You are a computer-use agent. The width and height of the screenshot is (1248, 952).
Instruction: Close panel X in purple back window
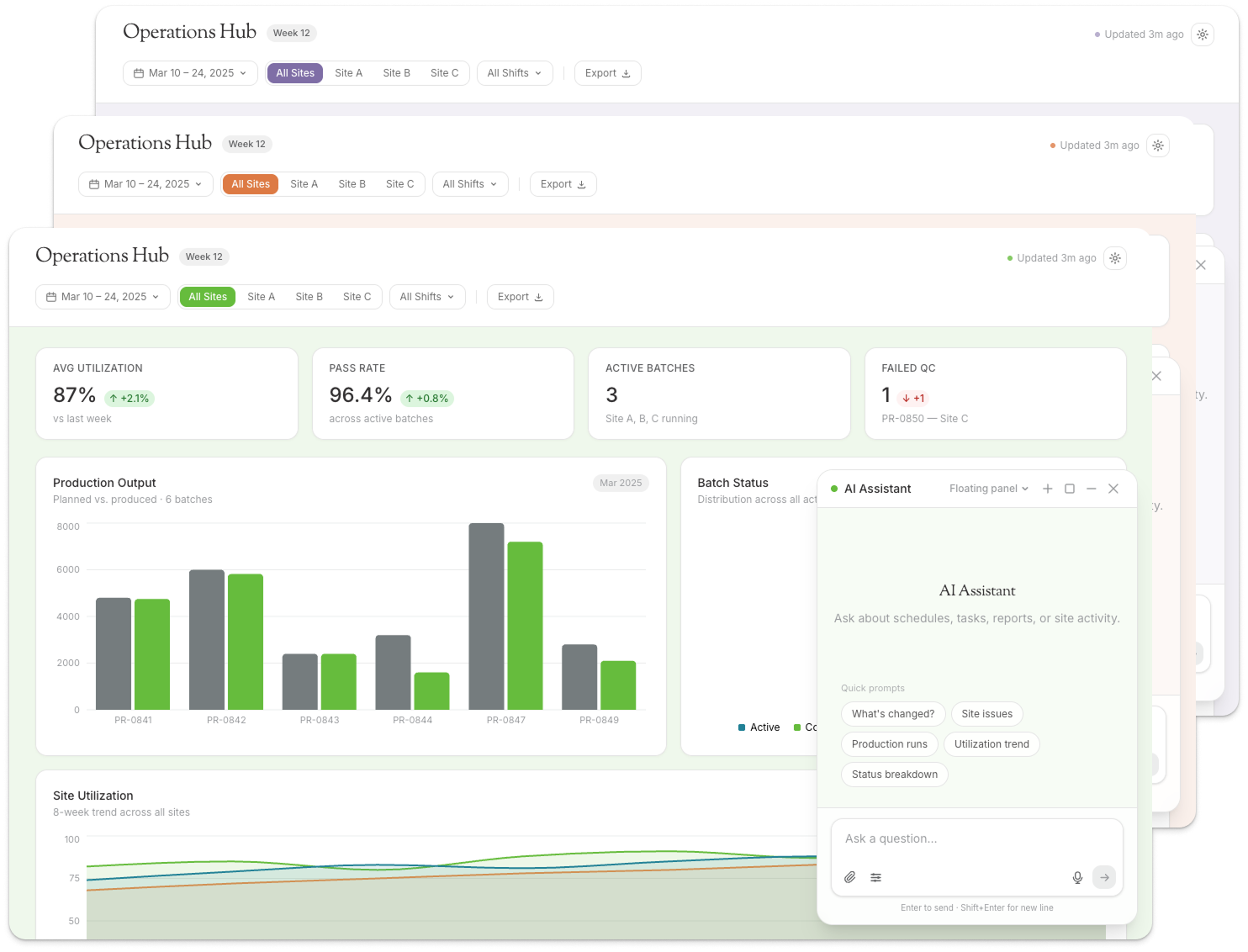[x=1201, y=265]
